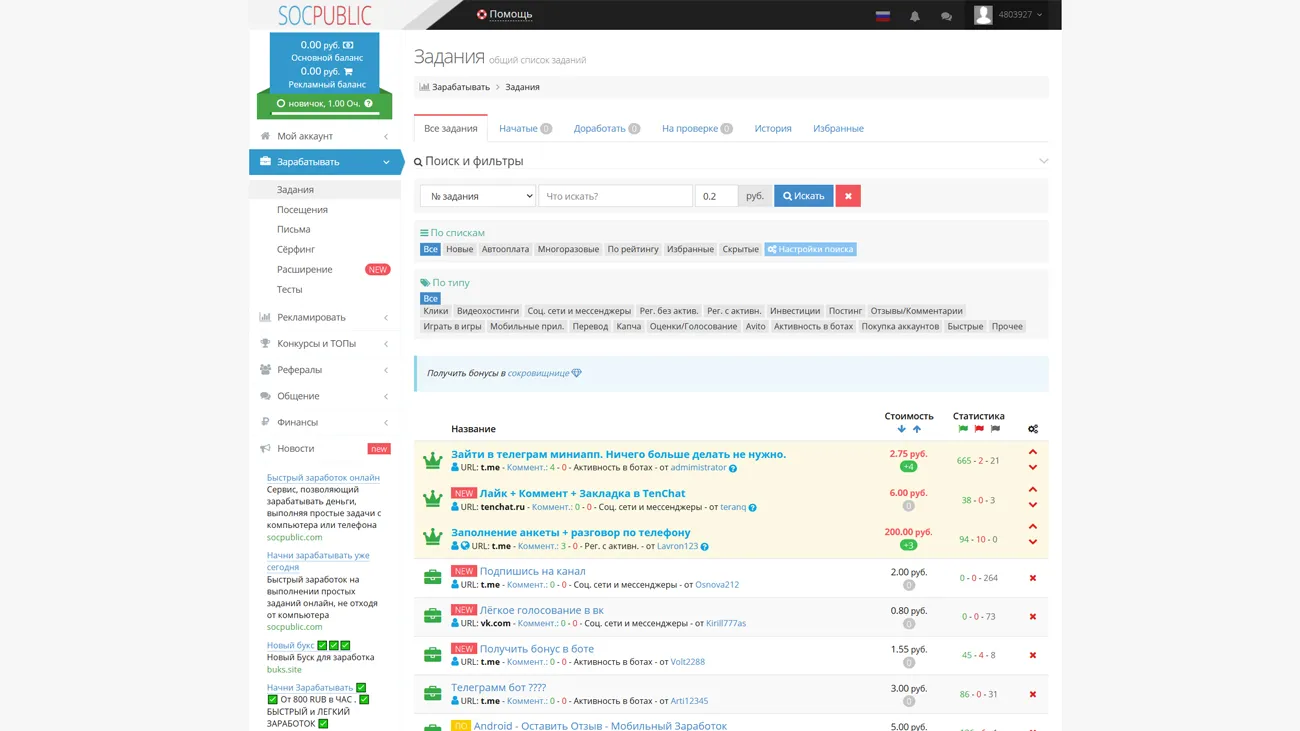Hide the 'Подпишись на канал' task with red cross

click(1033, 578)
